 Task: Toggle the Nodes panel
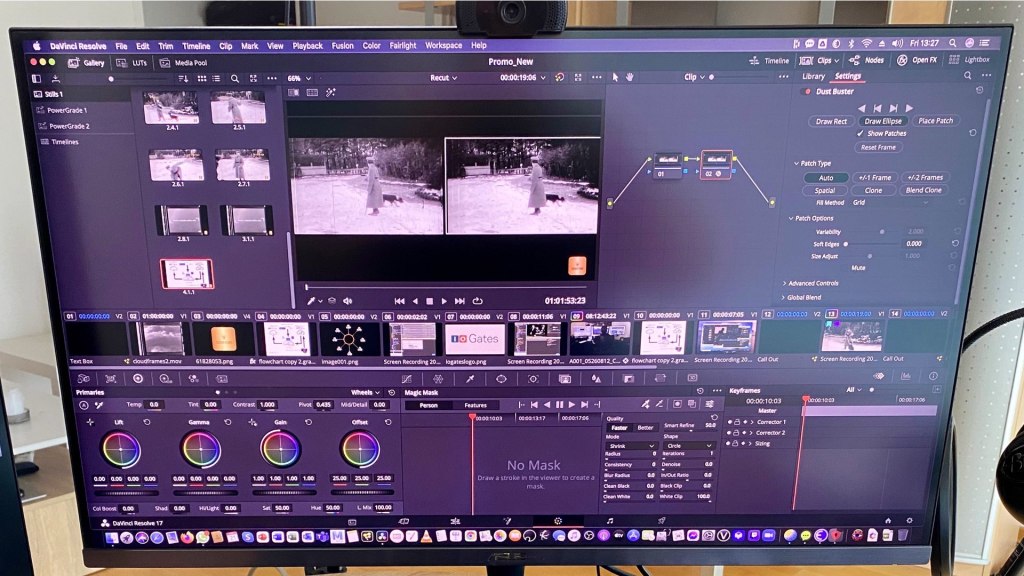tap(866, 60)
